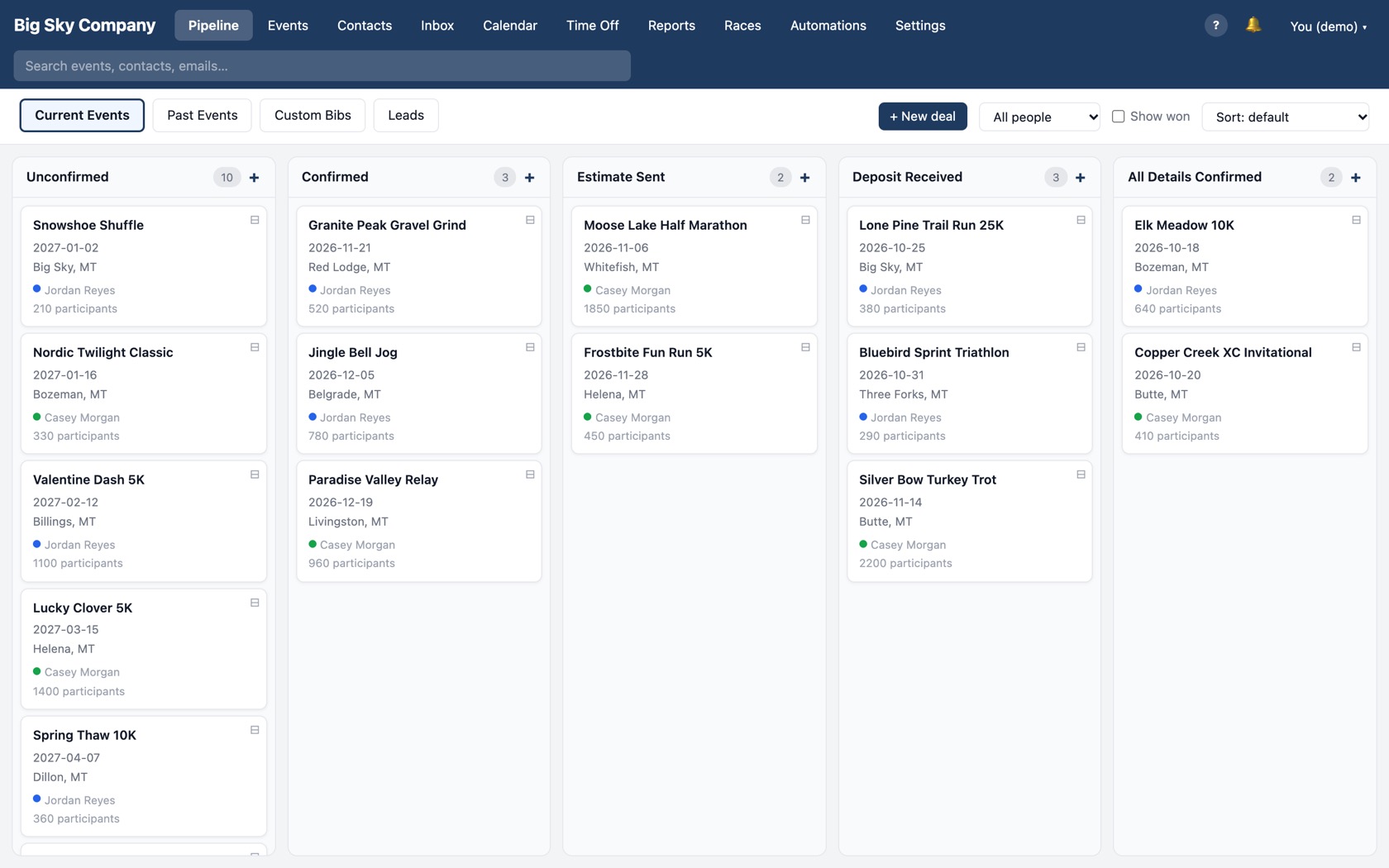The image size is (1389, 868).
Task: Click the card icon on Snowshoe Shuffle
Action: 255,220
